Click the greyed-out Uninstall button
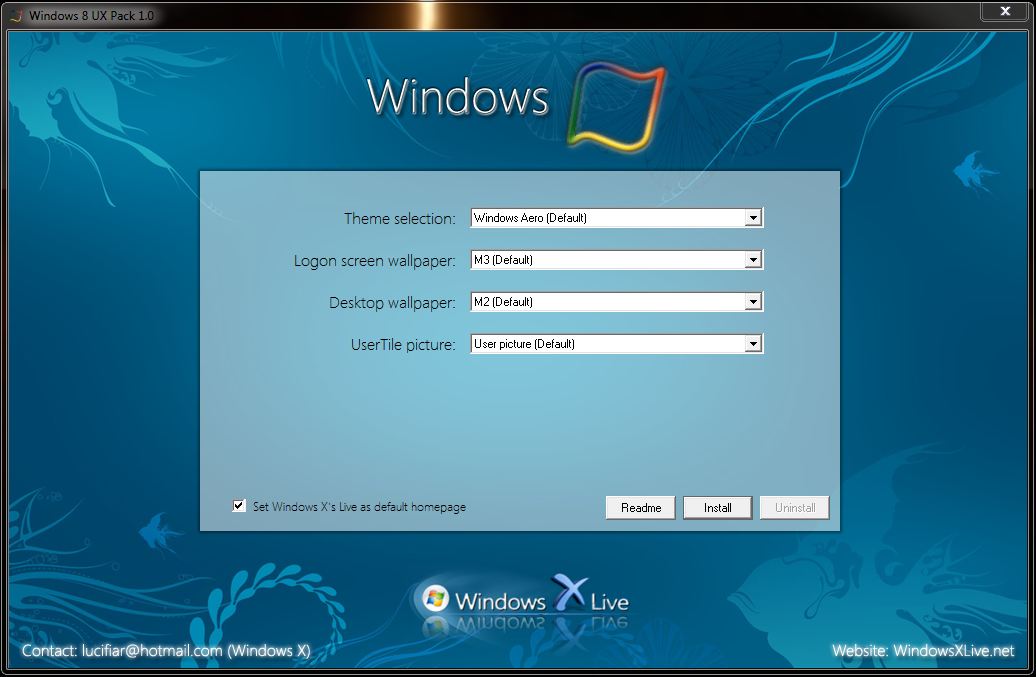1036x677 pixels. click(794, 507)
